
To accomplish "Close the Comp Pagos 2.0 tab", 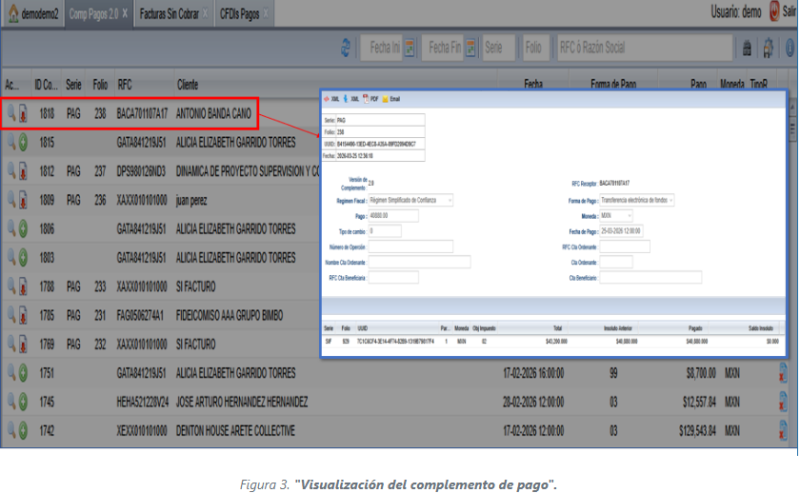I will tap(125, 14).
